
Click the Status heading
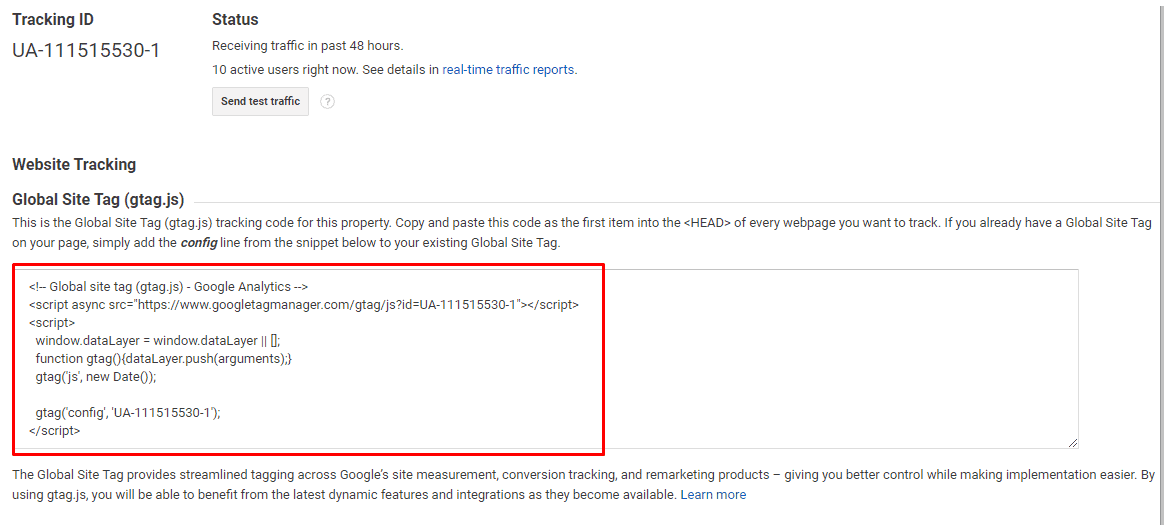click(x=235, y=19)
